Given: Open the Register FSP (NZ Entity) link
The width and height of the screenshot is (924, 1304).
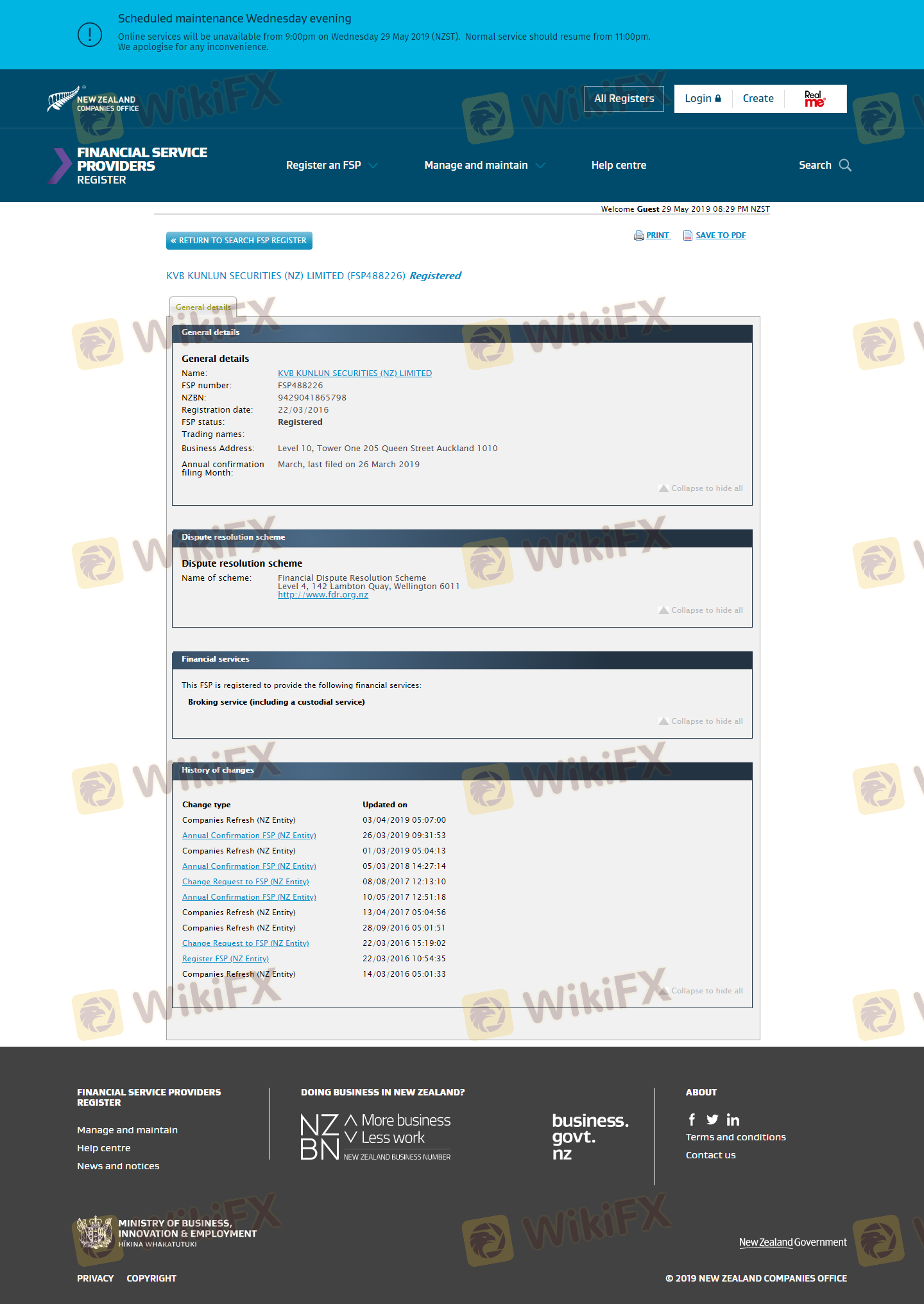Looking at the screenshot, I should [225, 959].
